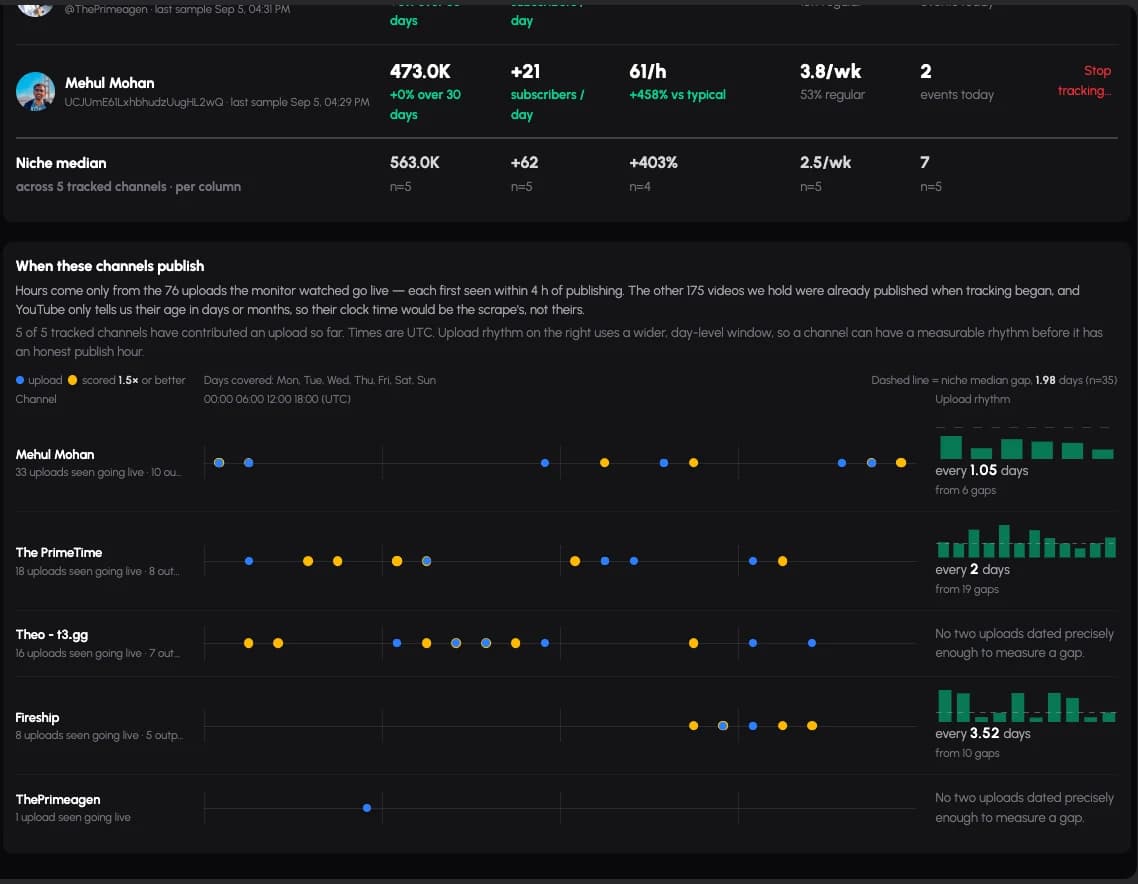Image resolution: width=1138 pixels, height=884 pixels.
Task: Click Theo - t3.gg no measurable gap message
Action: click(1024, 643)
